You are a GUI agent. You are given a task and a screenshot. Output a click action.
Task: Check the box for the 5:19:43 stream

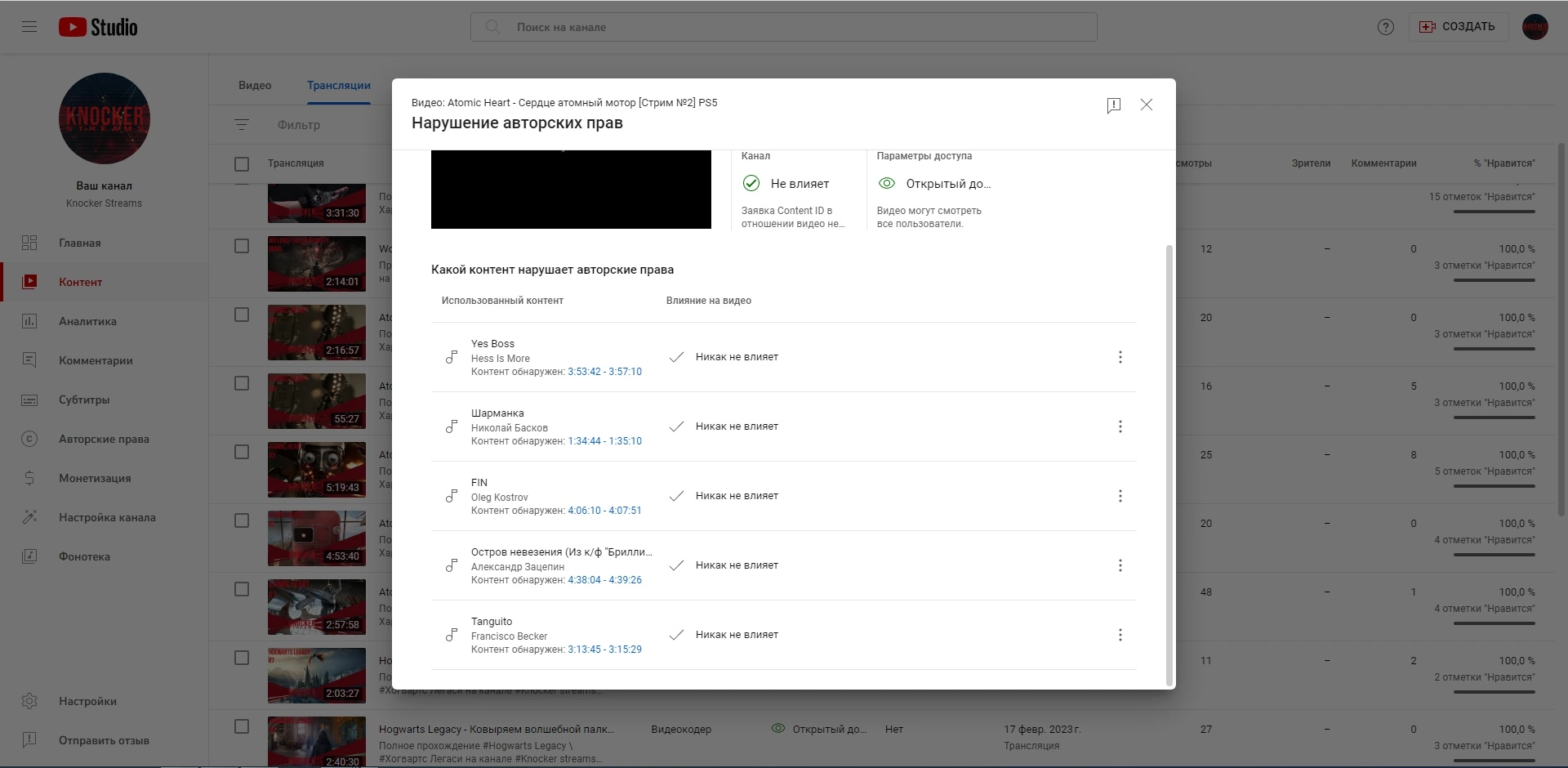point(242,452)
